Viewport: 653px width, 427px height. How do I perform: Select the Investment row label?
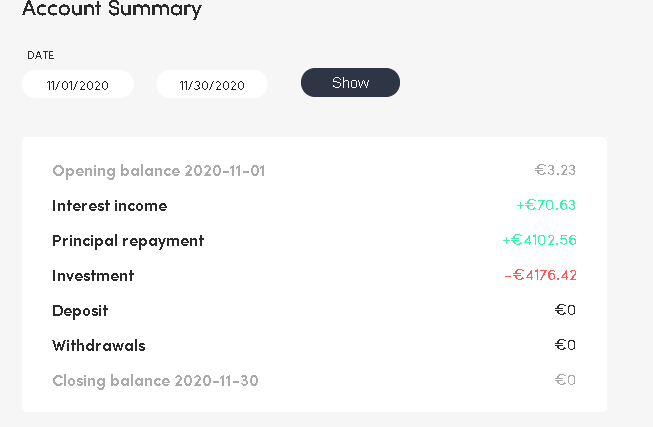[x=93, y=276]
